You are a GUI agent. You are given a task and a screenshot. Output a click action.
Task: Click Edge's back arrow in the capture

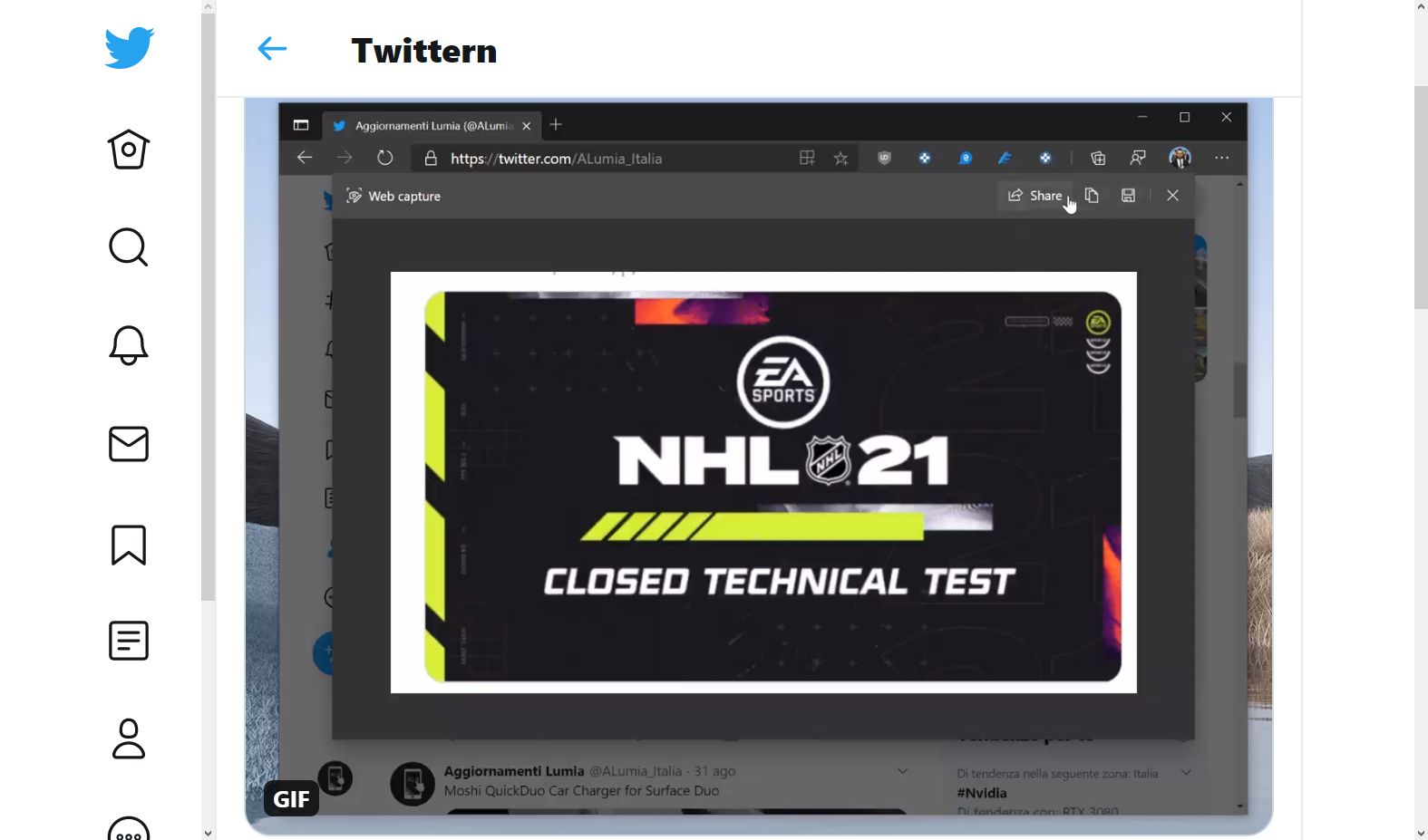coord(305,158)
